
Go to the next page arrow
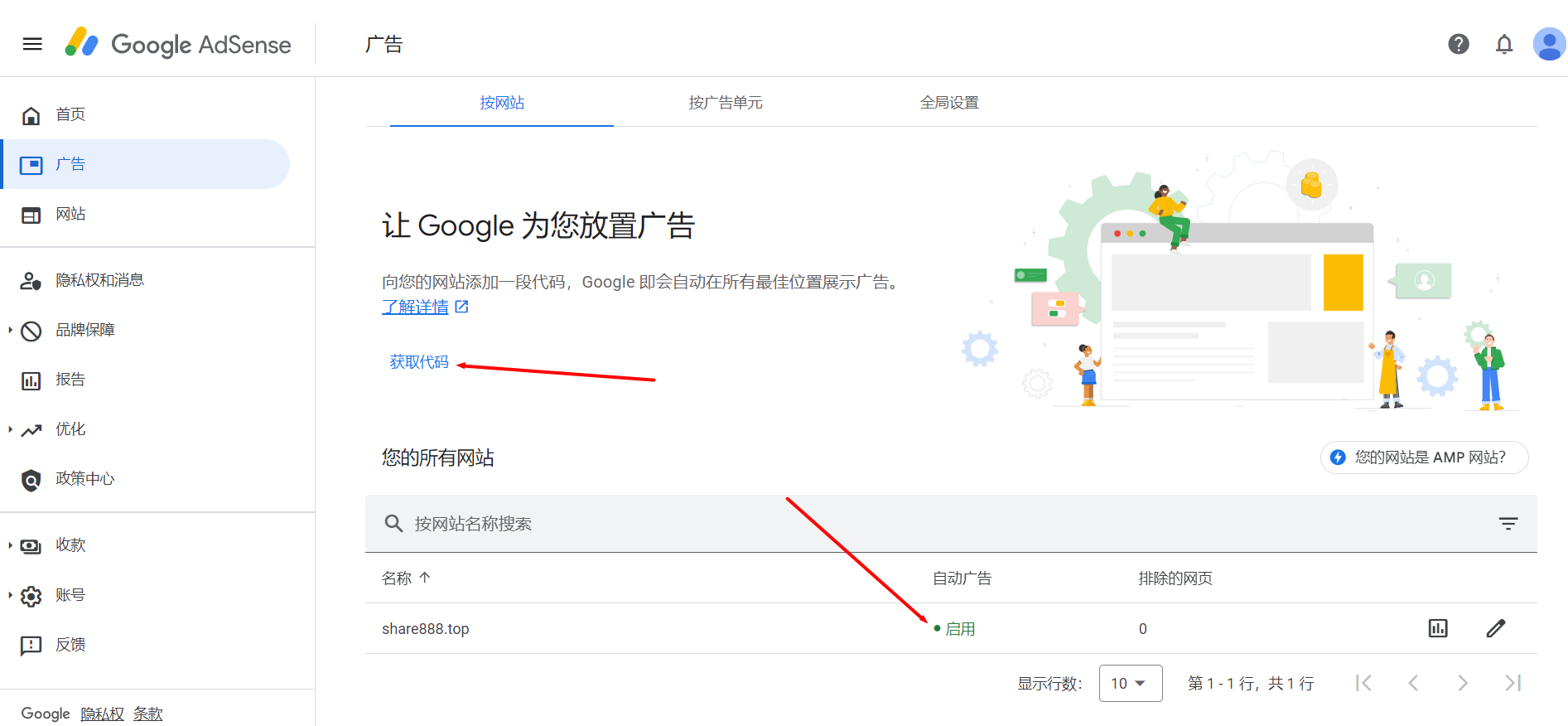coord(1463,683)
